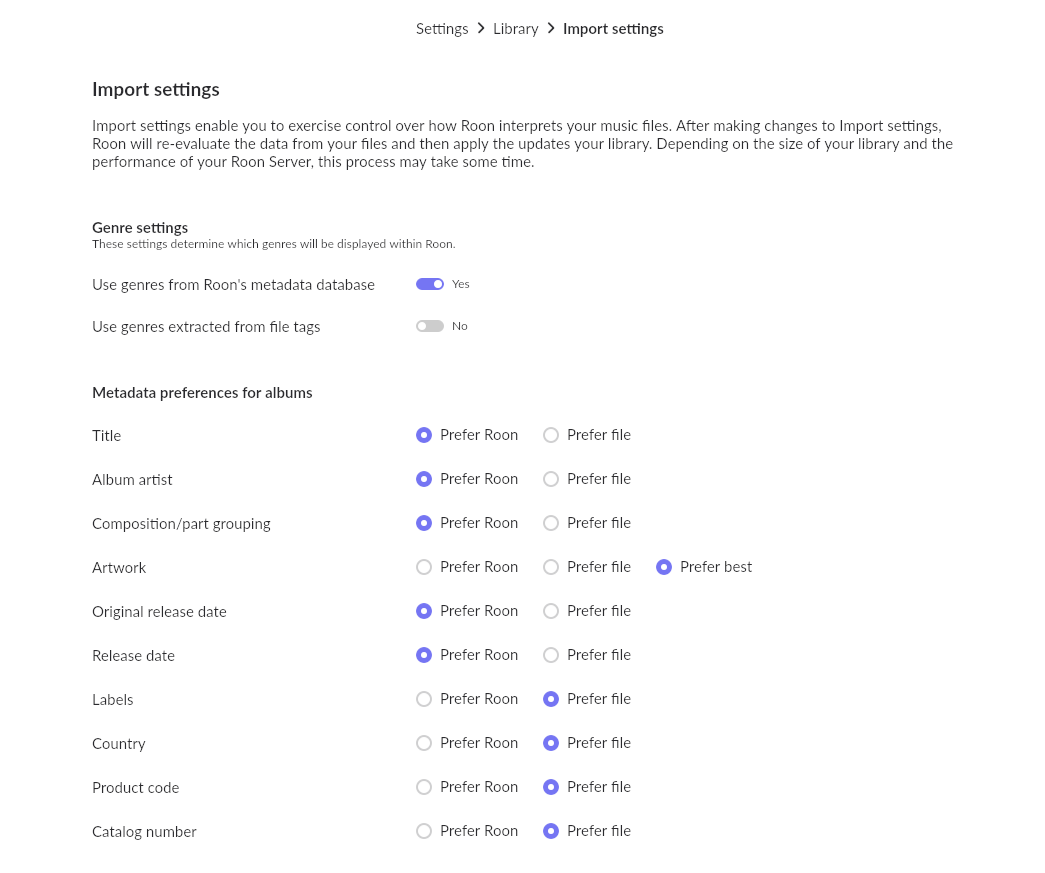Set Catalog number to Prefer Roon
Image resolution: width=1045 pixels, height=873 pixels.
click(424, 831)
